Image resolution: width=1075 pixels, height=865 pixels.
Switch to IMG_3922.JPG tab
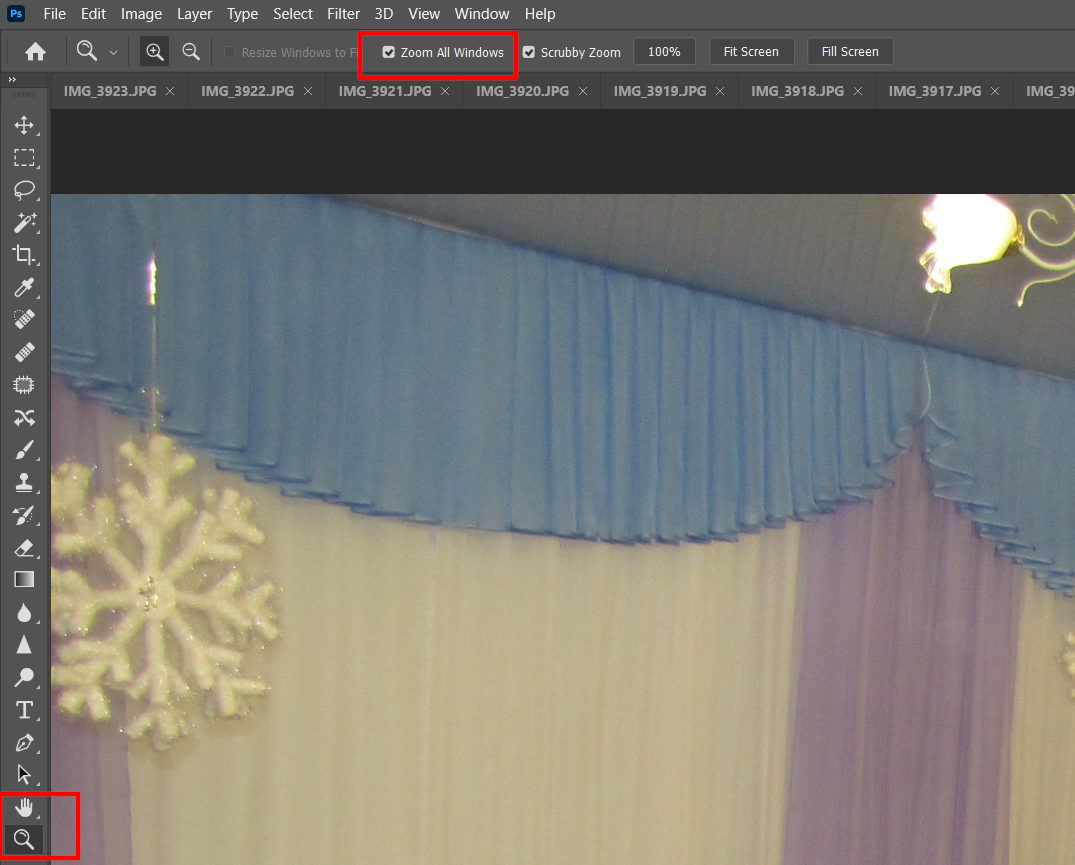247,91
